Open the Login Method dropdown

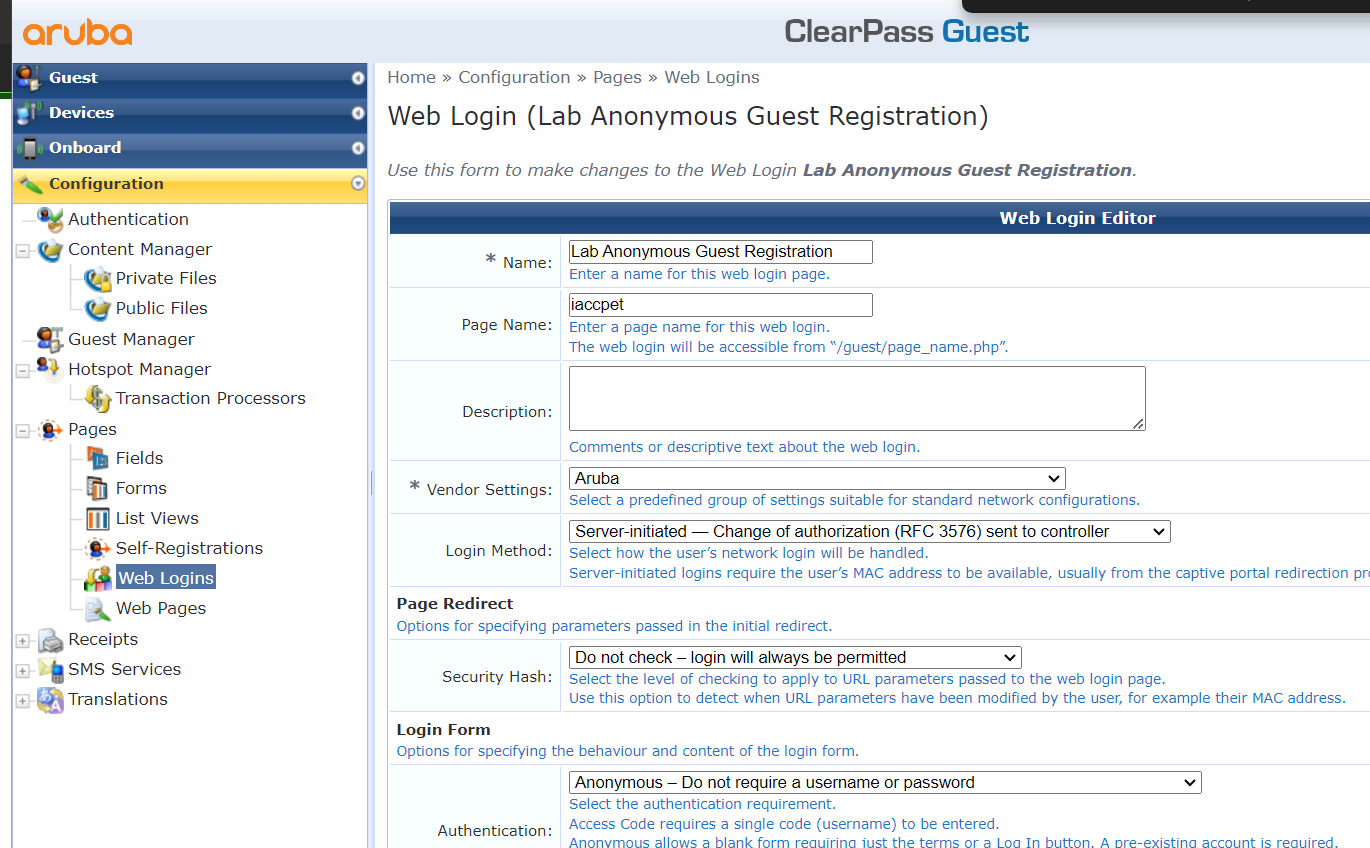tap(869, 531)
